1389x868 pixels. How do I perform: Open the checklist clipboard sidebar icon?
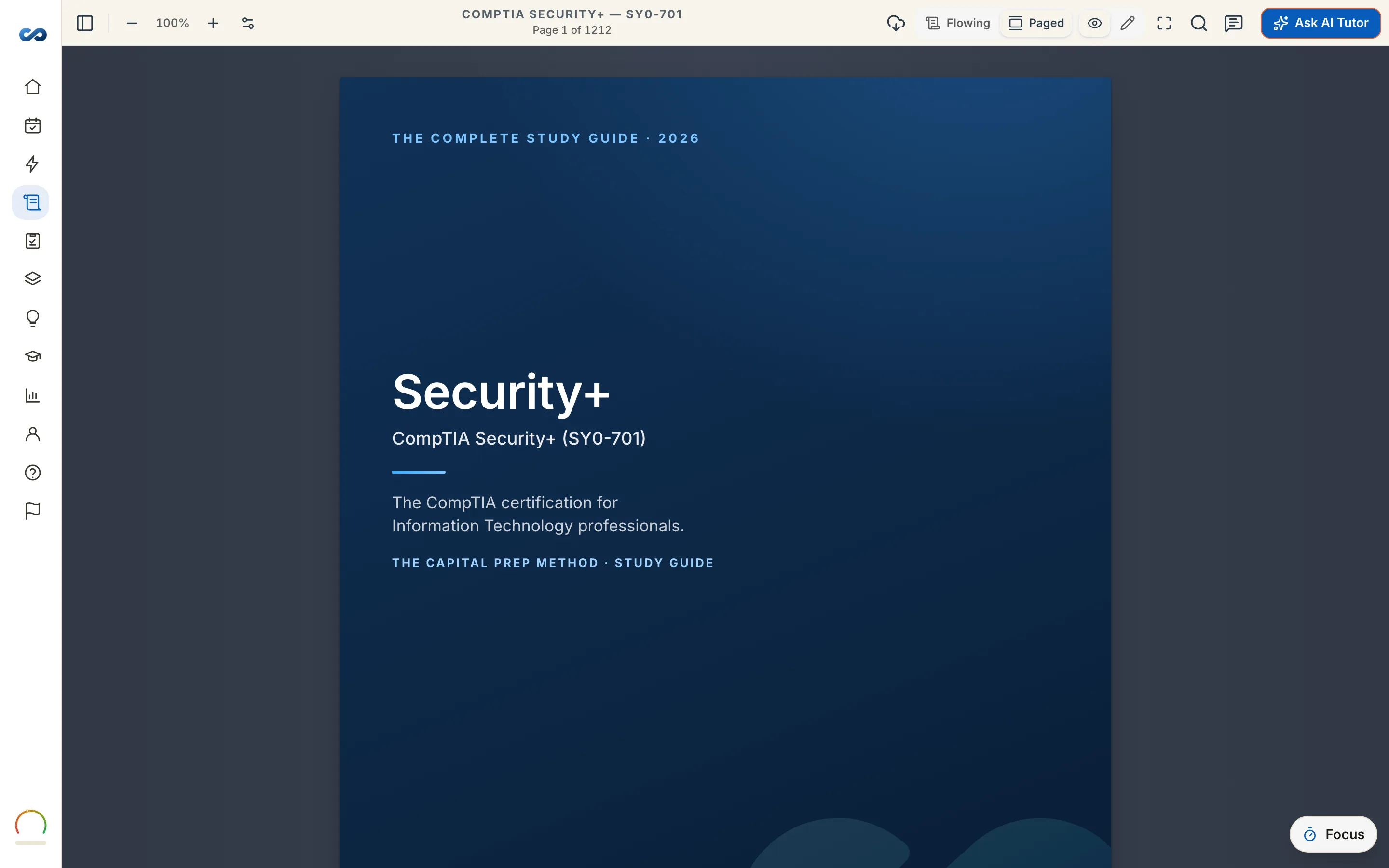click(33, 241)
